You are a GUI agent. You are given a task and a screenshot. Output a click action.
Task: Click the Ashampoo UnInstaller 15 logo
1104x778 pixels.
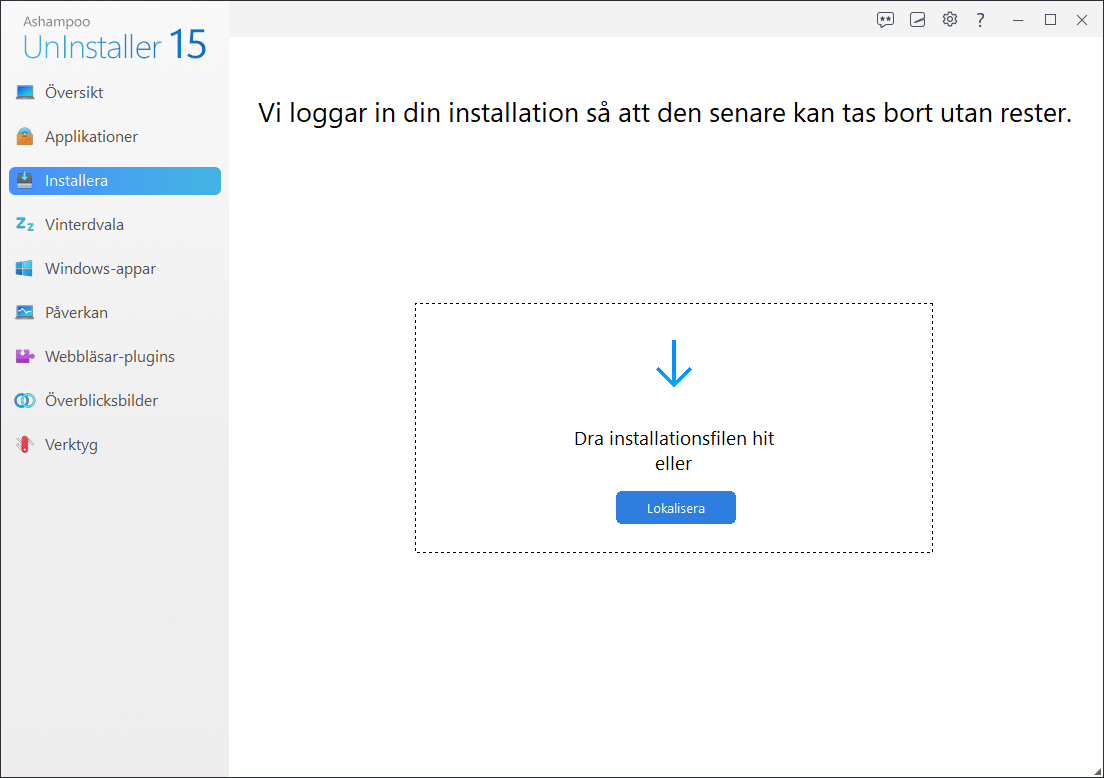114,39
